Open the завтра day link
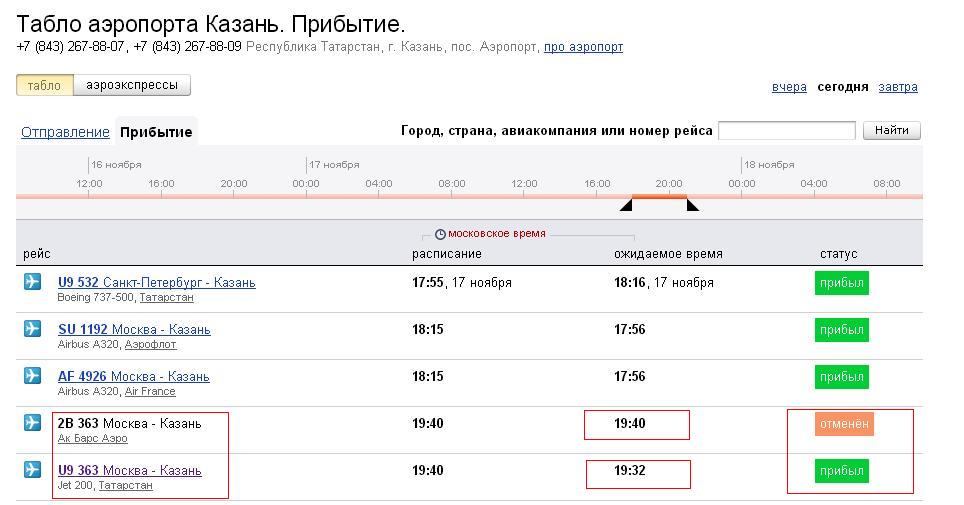 (898, 87)
